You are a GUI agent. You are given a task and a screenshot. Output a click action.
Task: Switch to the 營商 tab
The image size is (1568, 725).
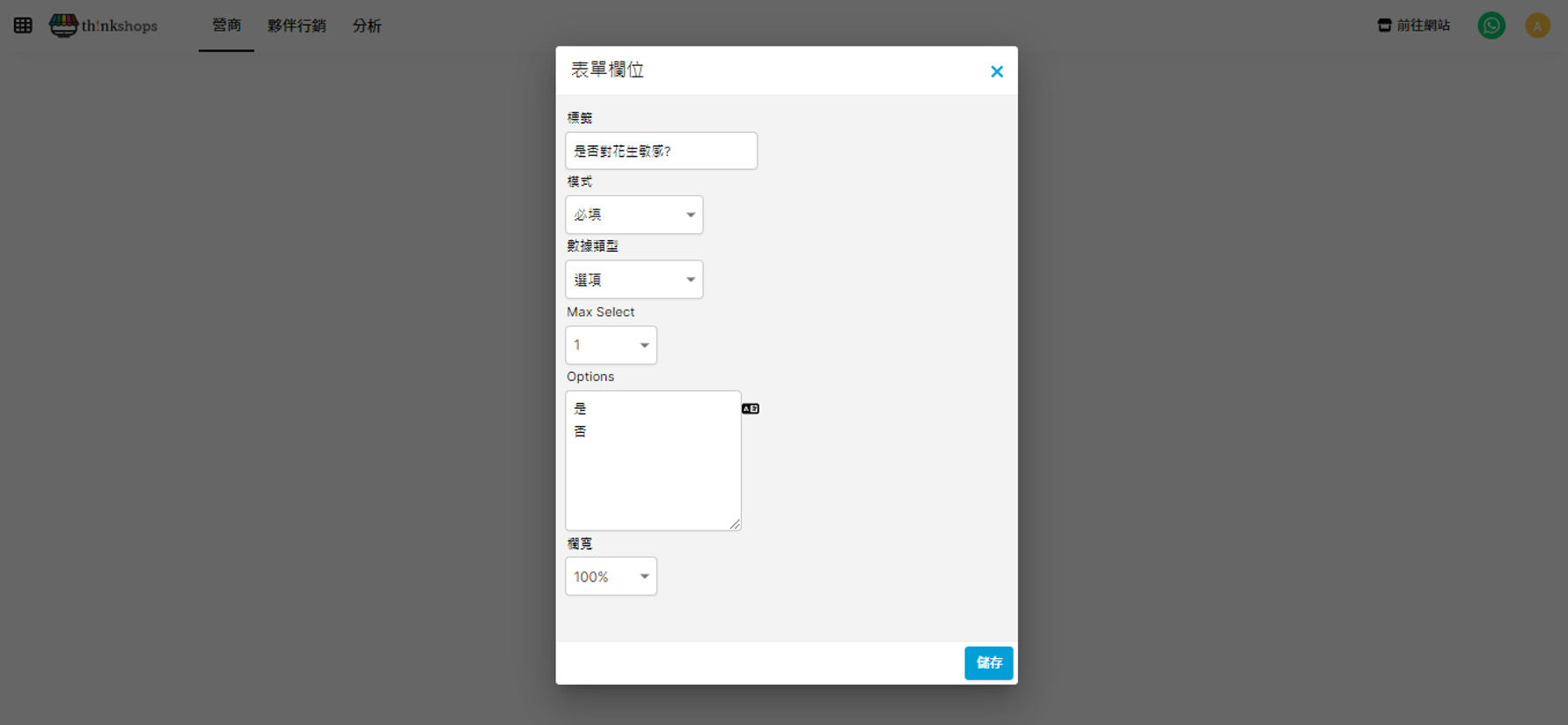[226, 26]
